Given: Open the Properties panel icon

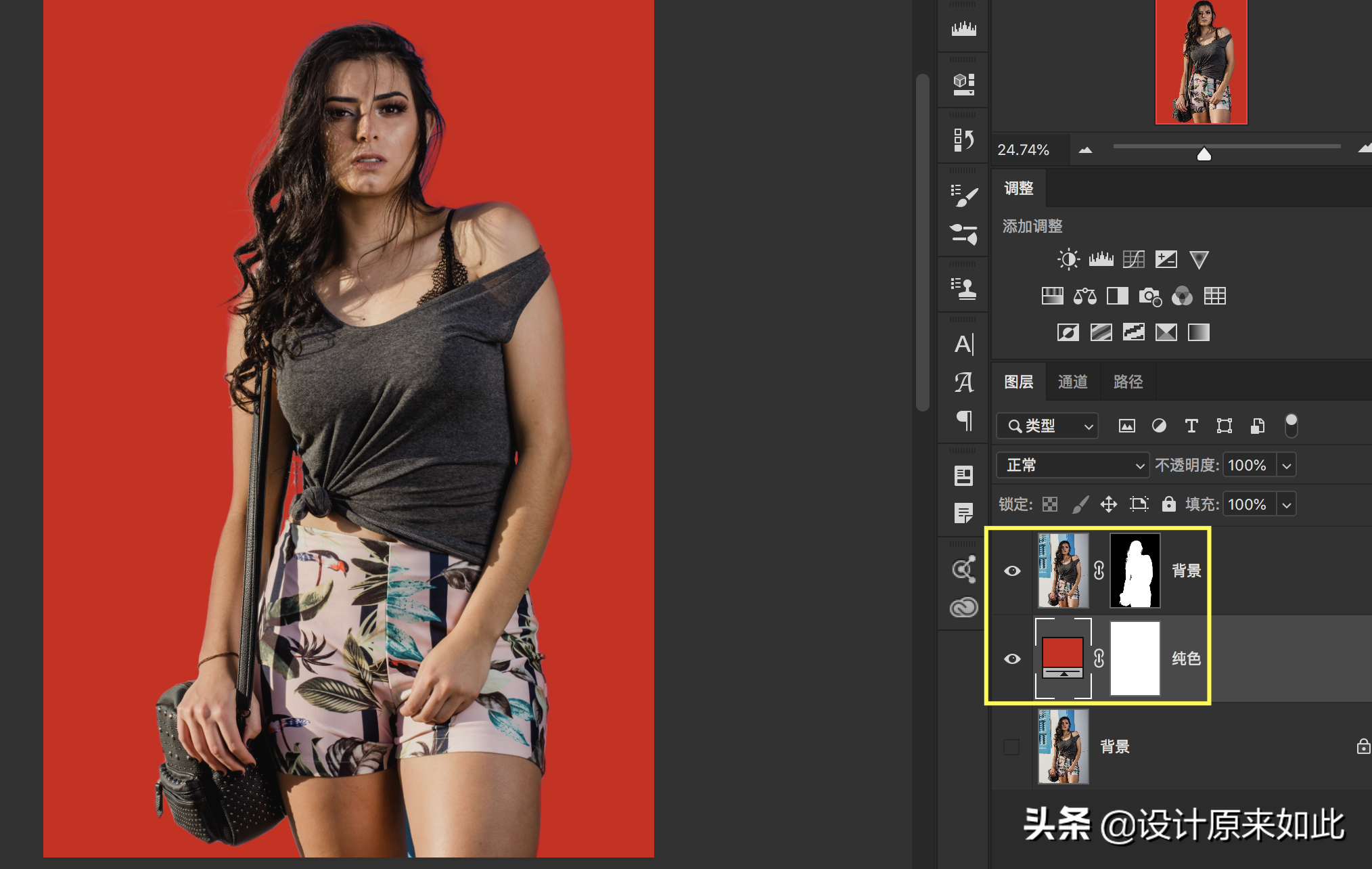Looking at the screenshot, I should pos(963,476).
